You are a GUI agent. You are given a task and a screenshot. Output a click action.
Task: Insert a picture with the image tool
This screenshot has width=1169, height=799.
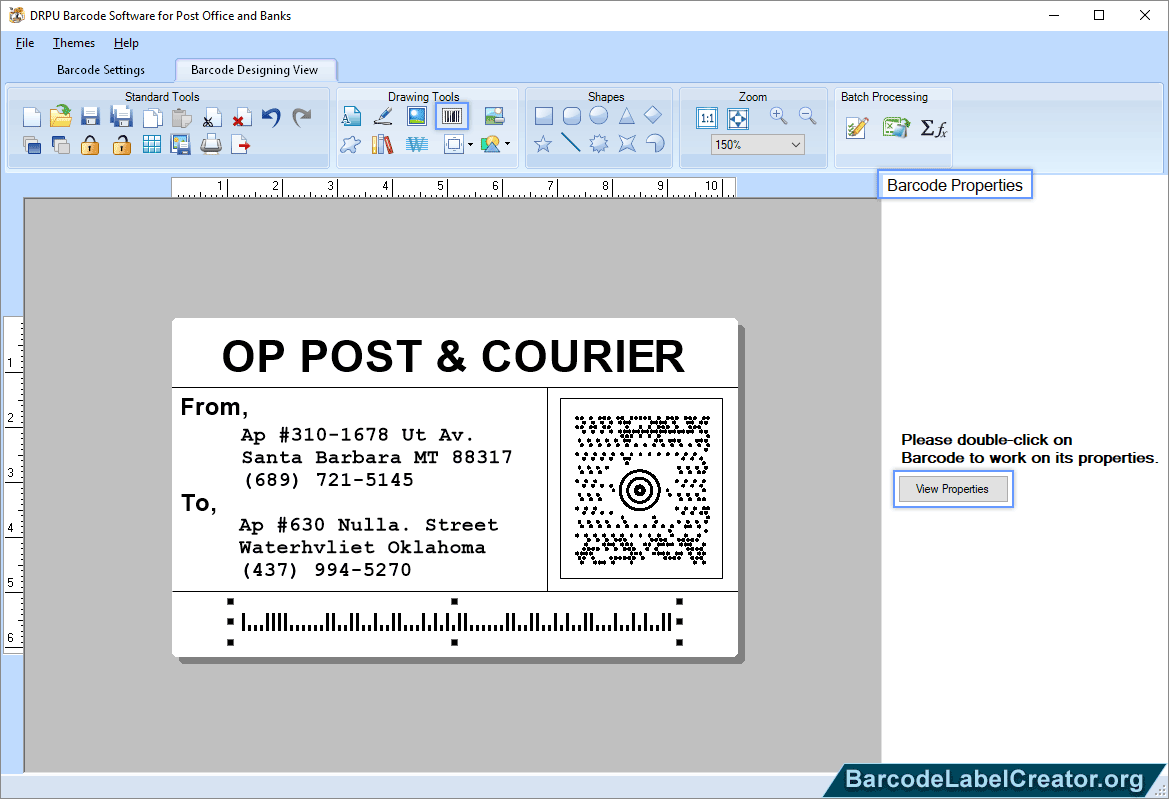click(416, 116)
